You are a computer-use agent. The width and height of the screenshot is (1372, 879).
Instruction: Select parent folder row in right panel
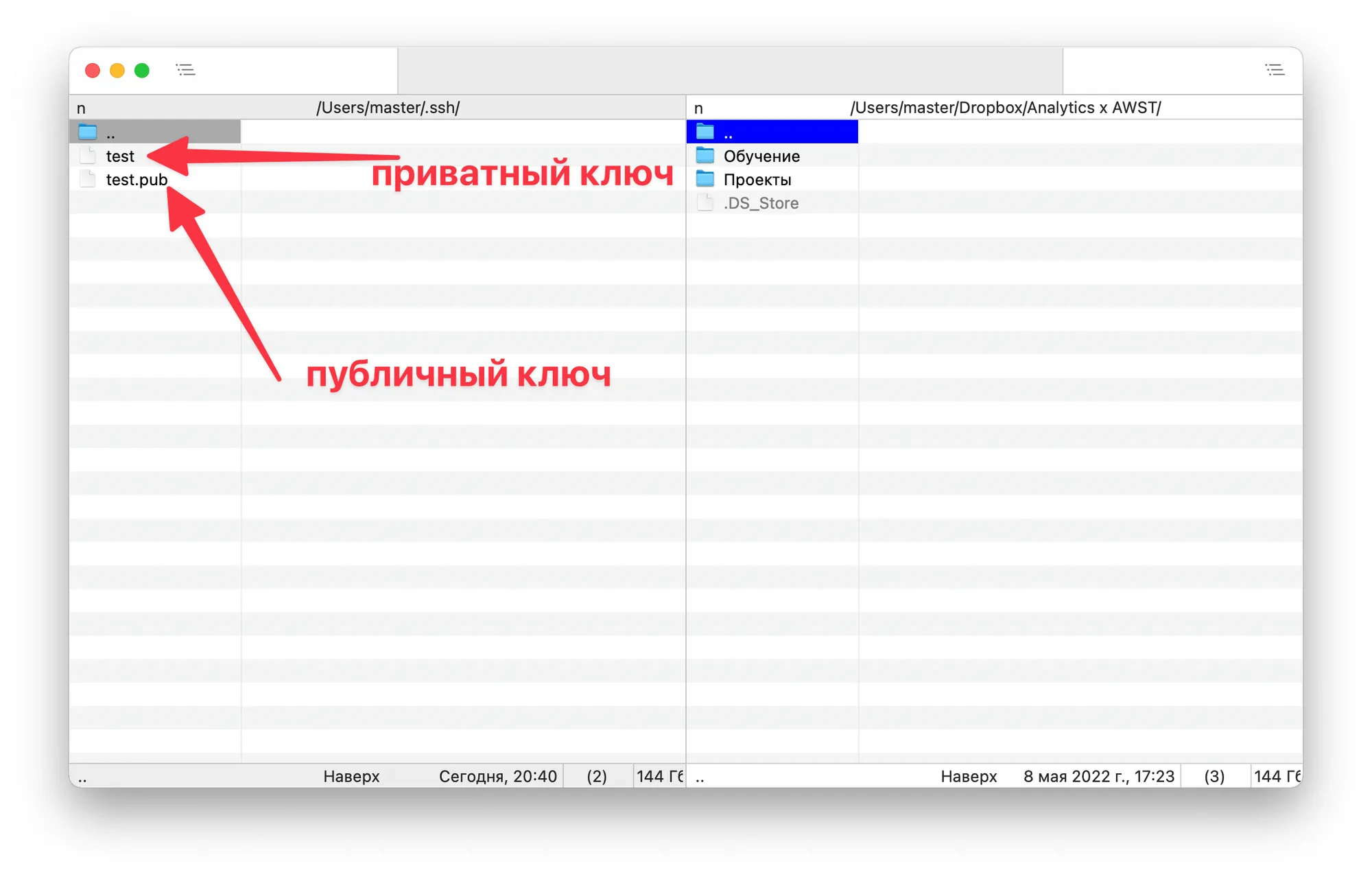point(772,132)
